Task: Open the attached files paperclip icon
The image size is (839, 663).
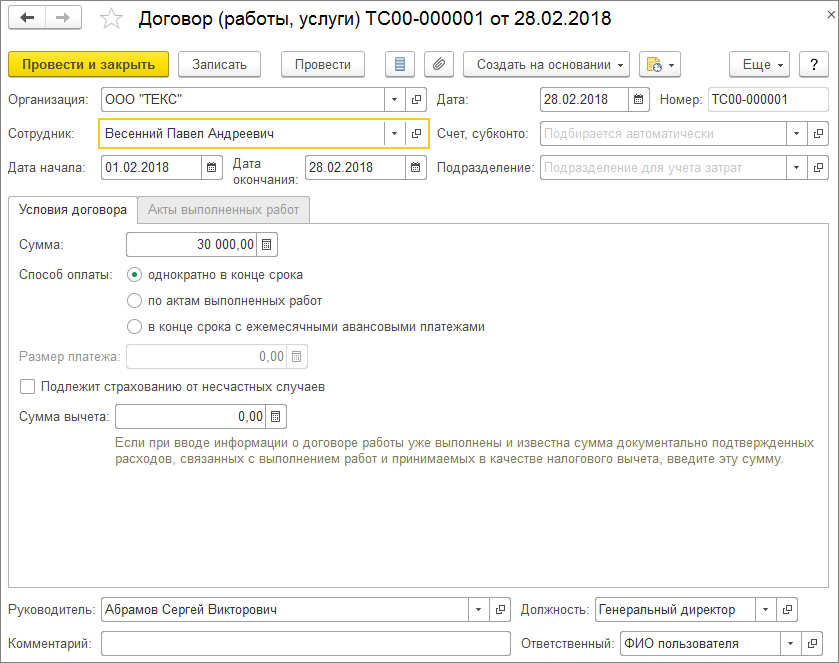Action: (437, 64)
